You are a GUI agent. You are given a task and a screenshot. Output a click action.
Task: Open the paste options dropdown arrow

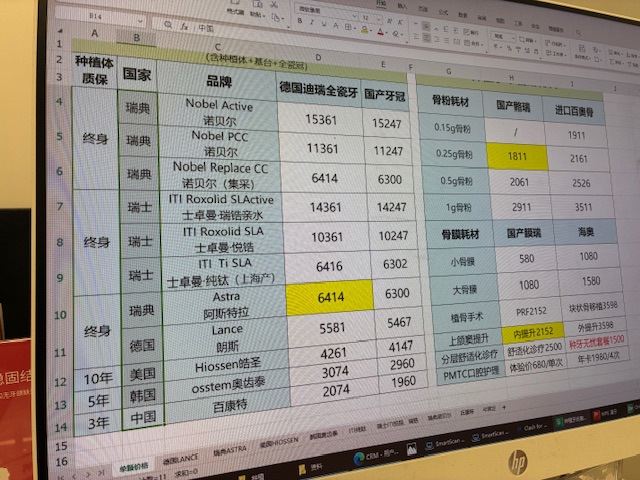click(264, 16)
